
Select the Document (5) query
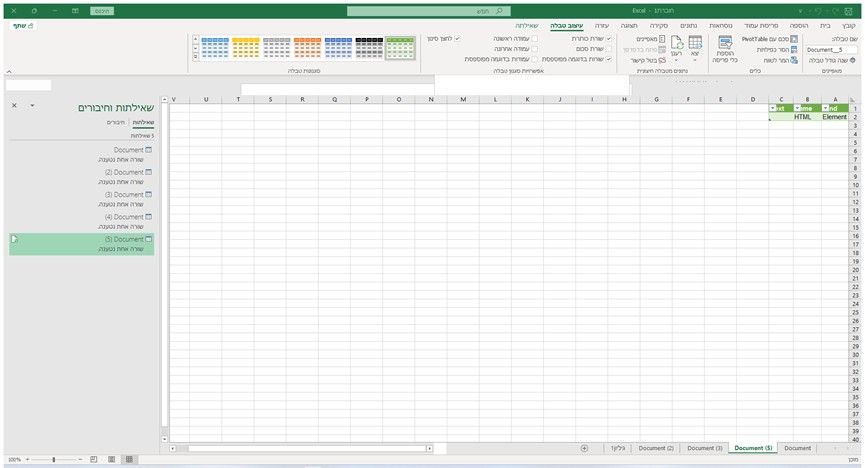click(82, 244)
